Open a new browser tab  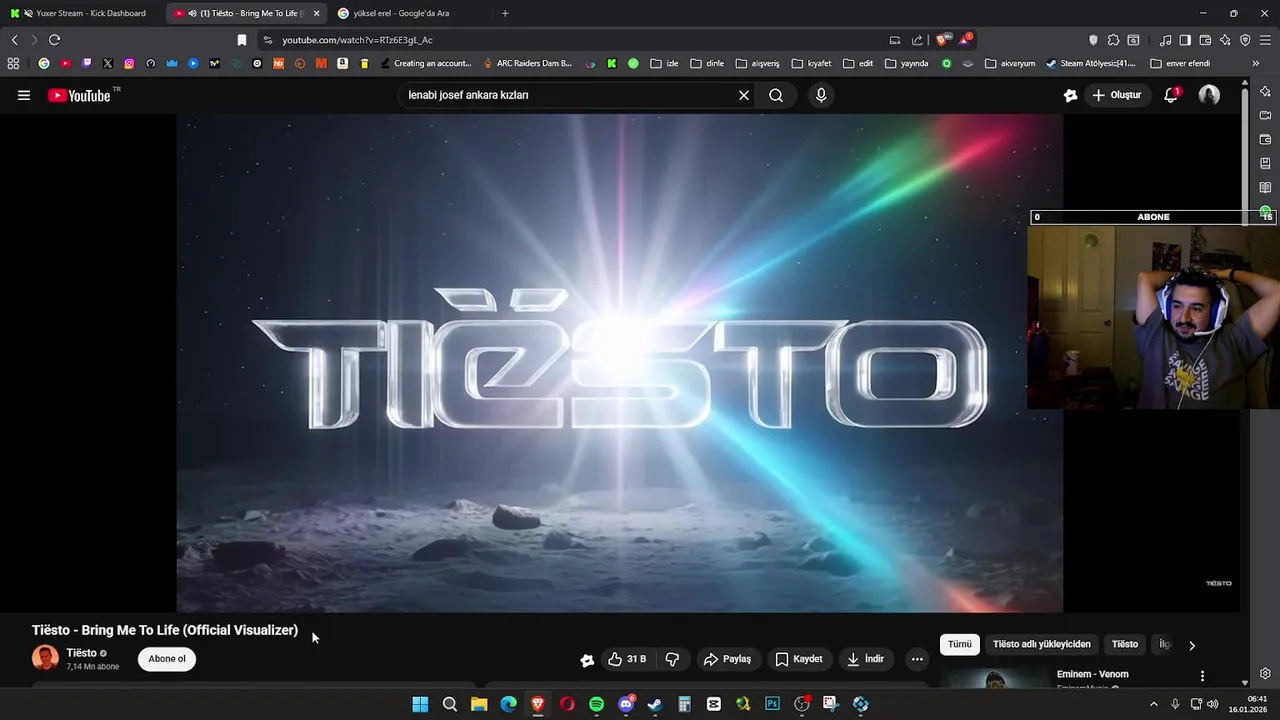point(505,13)
